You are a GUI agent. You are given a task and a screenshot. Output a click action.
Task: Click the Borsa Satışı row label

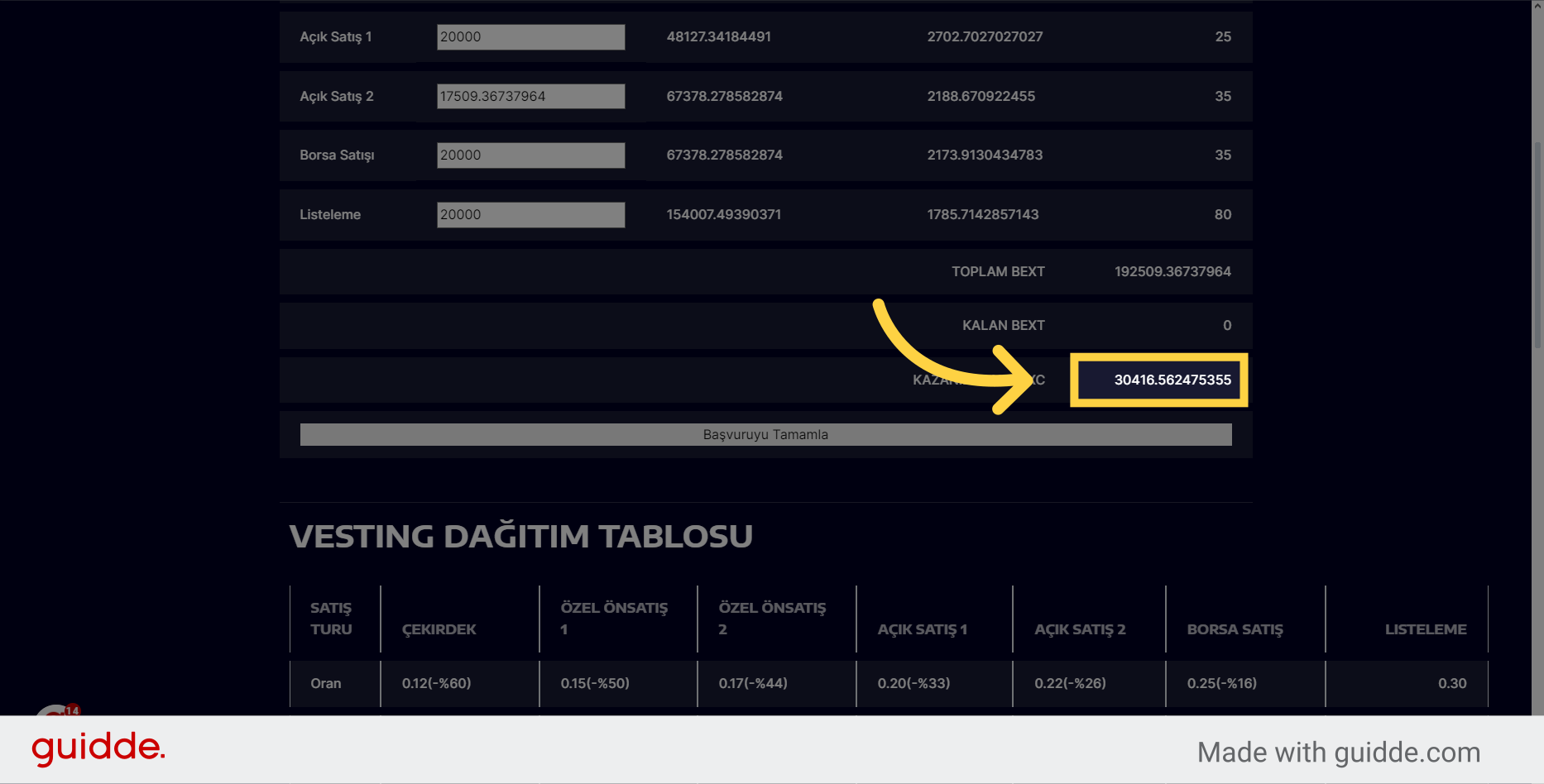337,155
